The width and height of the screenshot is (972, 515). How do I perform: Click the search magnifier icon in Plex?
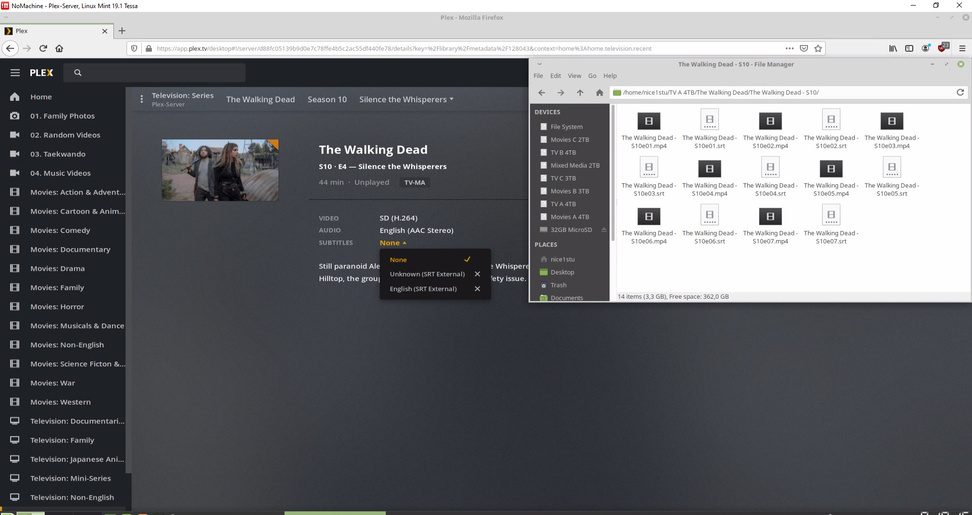point(77,73)
